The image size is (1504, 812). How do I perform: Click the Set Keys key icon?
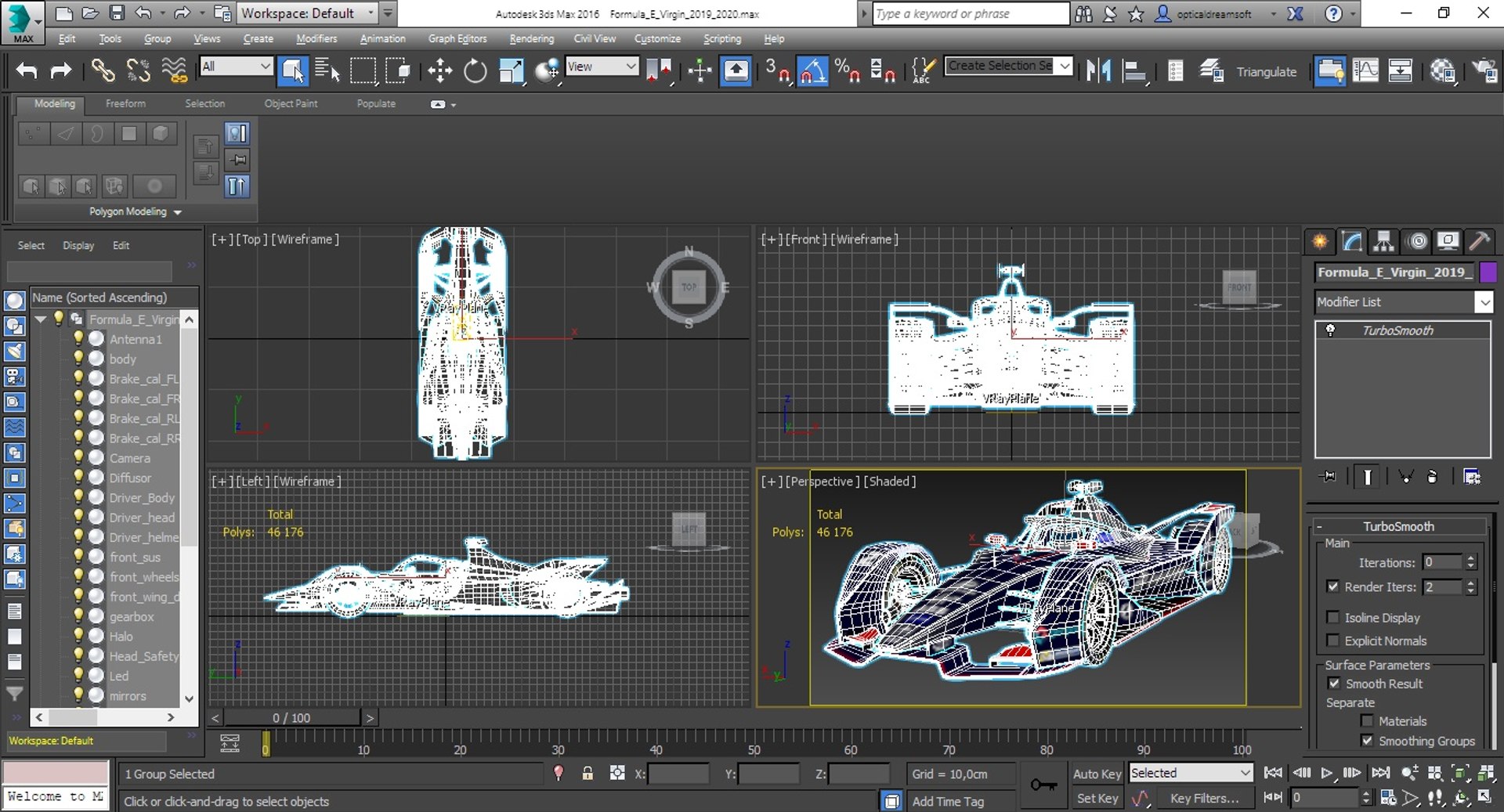[1043, 785]
